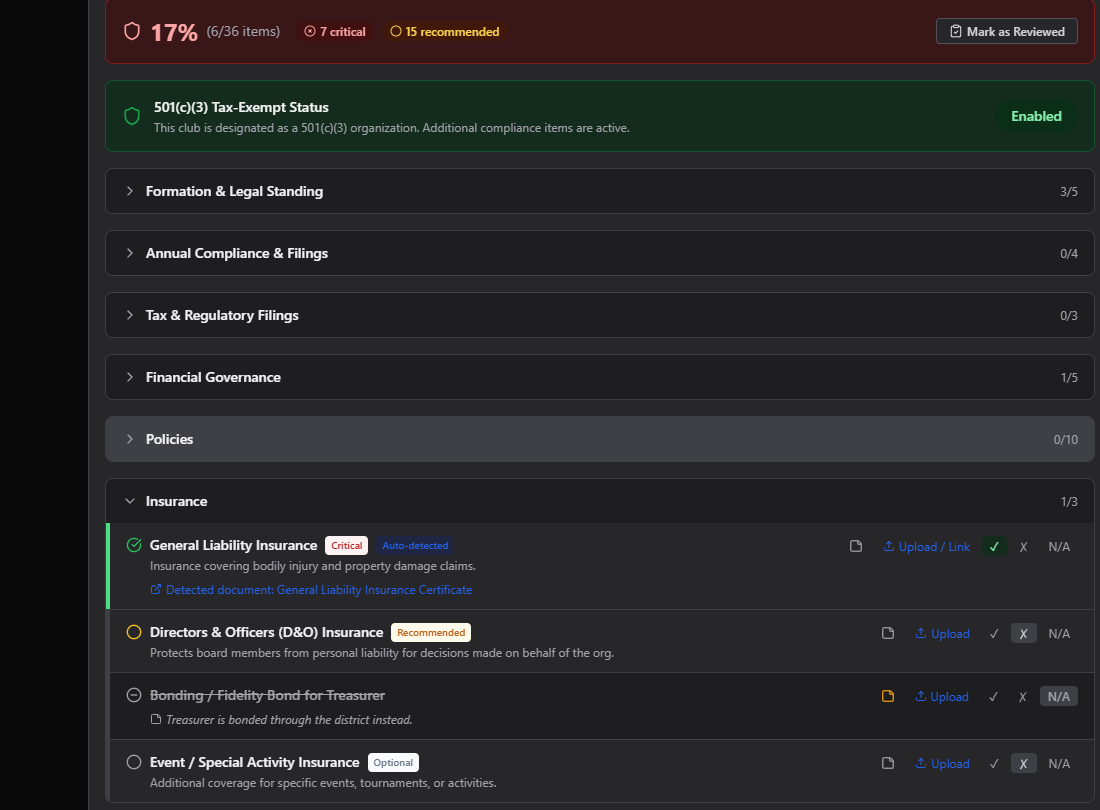Expand the Annual Compliance & Filings section
1100x810 pixels.
click(600, 253)
